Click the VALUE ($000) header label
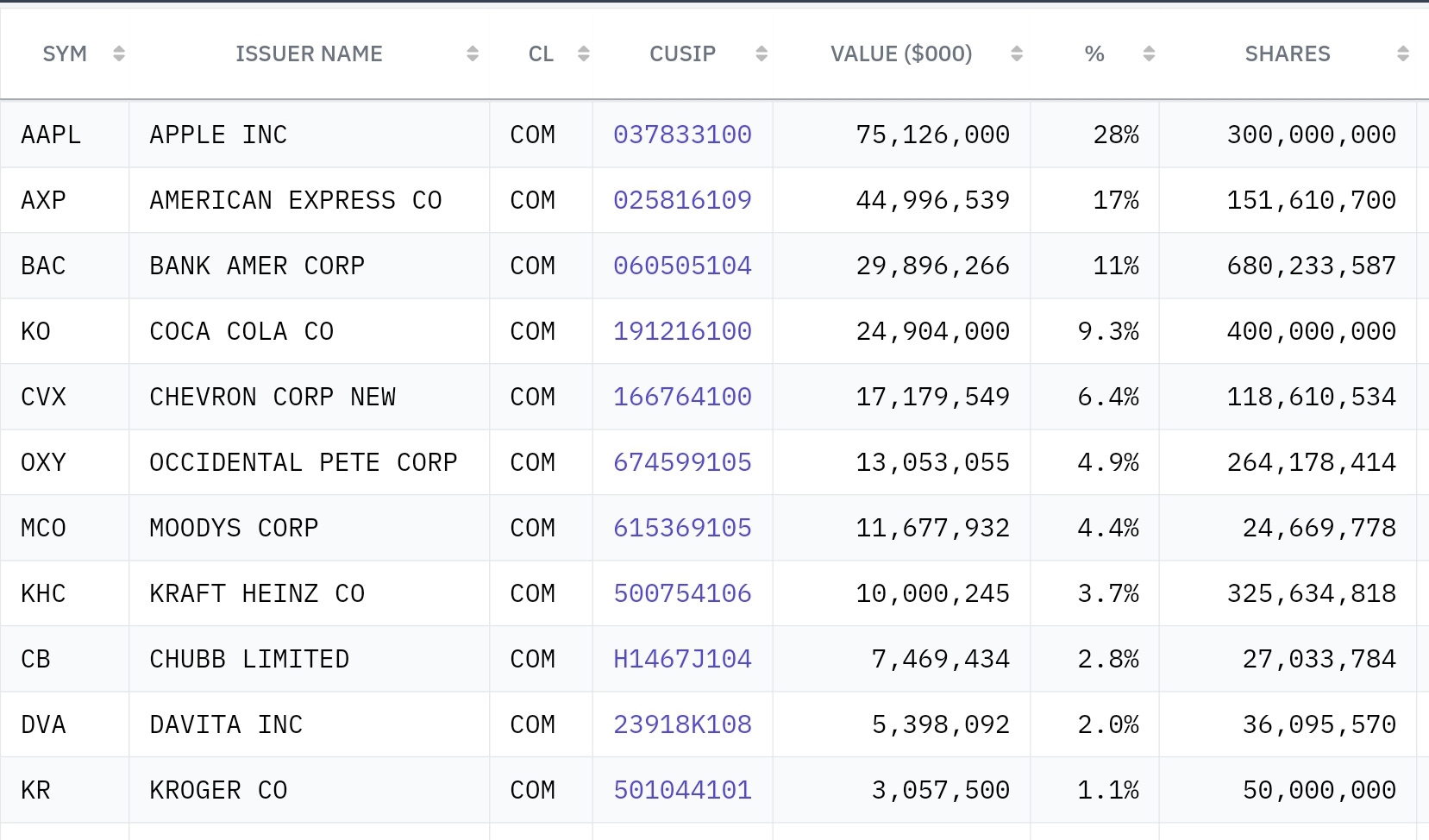1429x840 pixels. coord(901,53)
